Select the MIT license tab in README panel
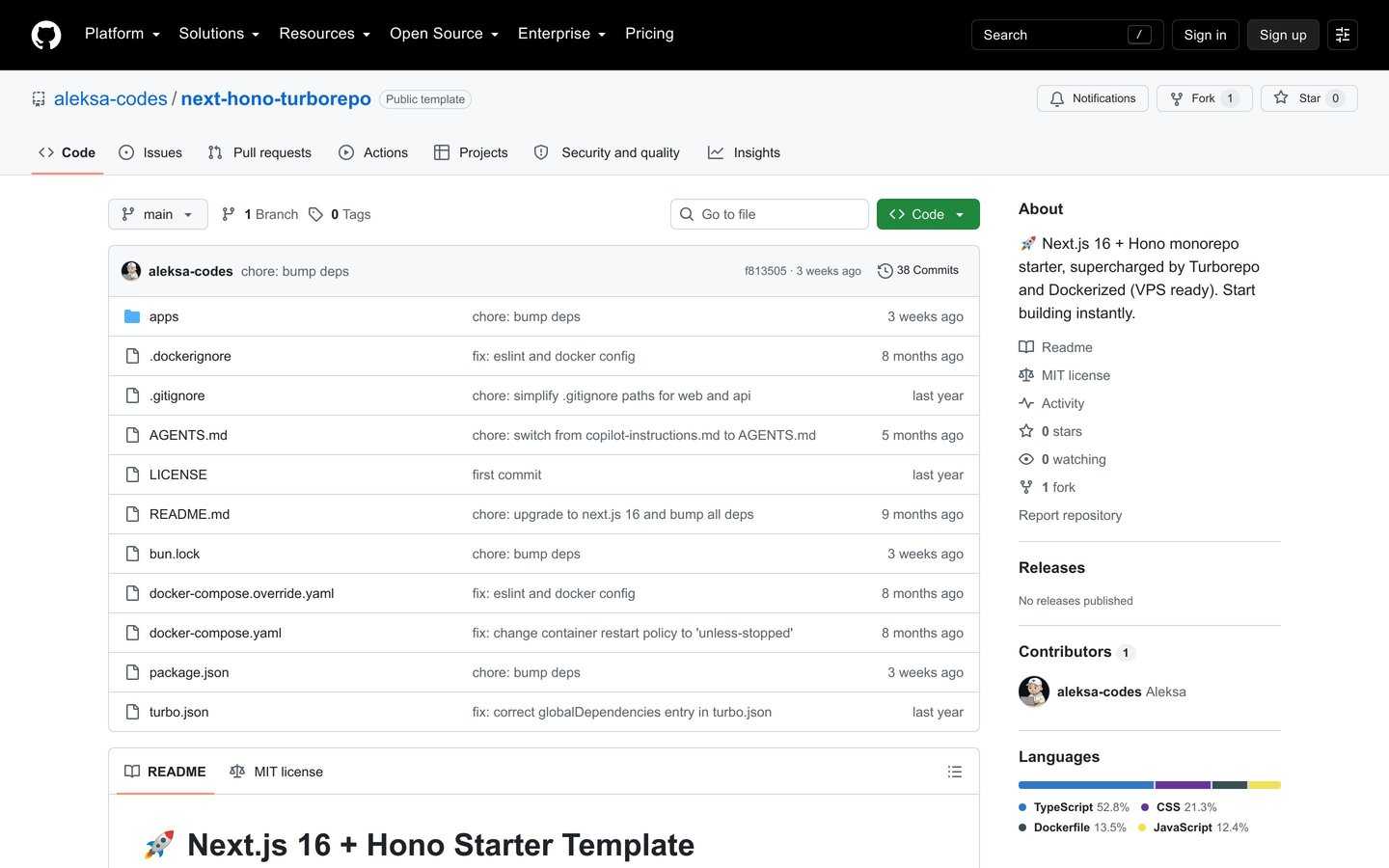1389x868 pixels. pos(277,772)
